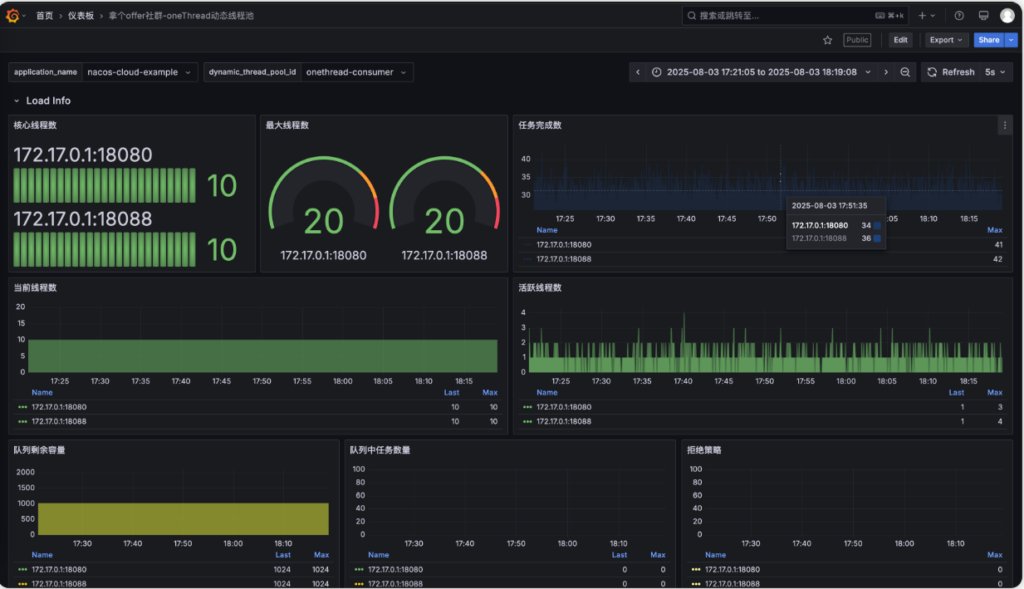Shift time range forward with right arrow

click(885, 72)
